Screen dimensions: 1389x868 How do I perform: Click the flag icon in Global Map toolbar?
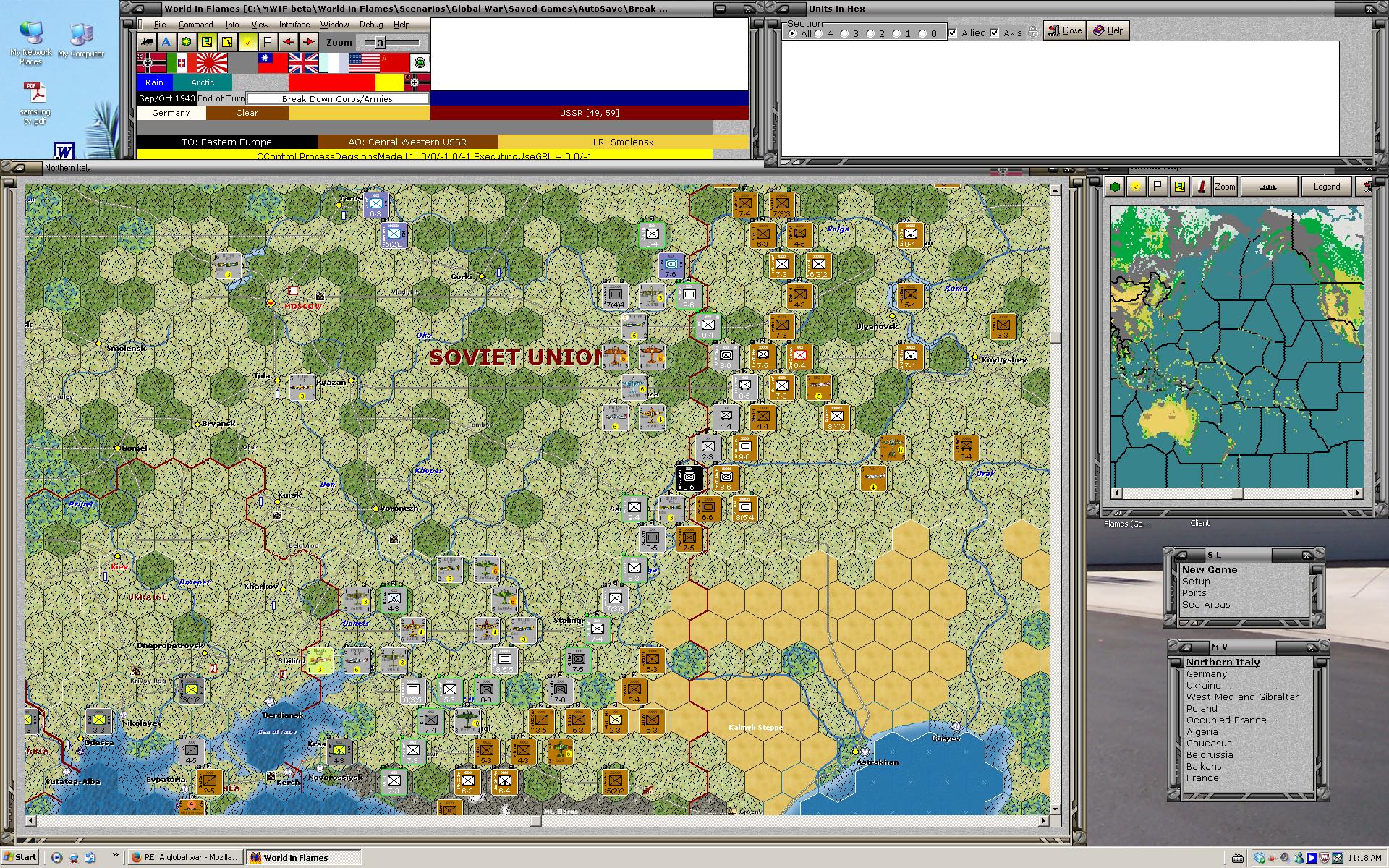(x=1157, y=187)
